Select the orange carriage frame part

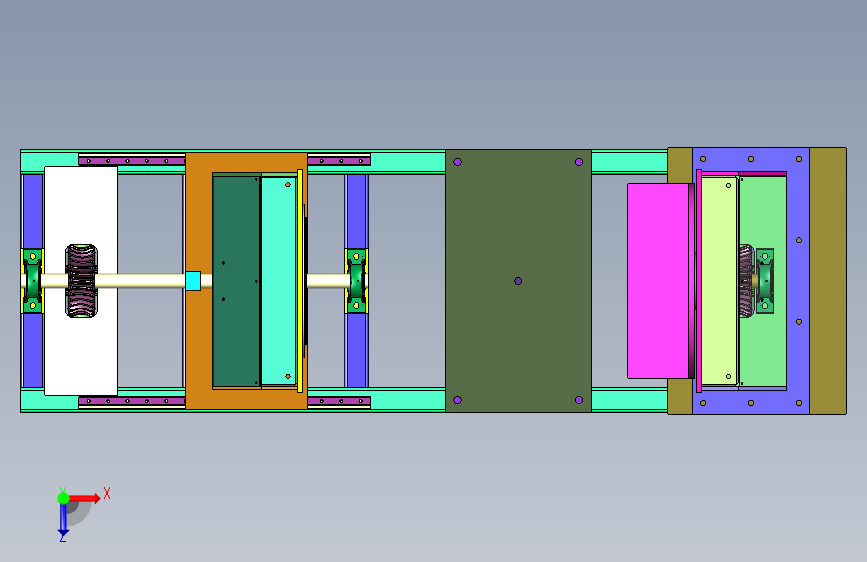click(199, 221)
